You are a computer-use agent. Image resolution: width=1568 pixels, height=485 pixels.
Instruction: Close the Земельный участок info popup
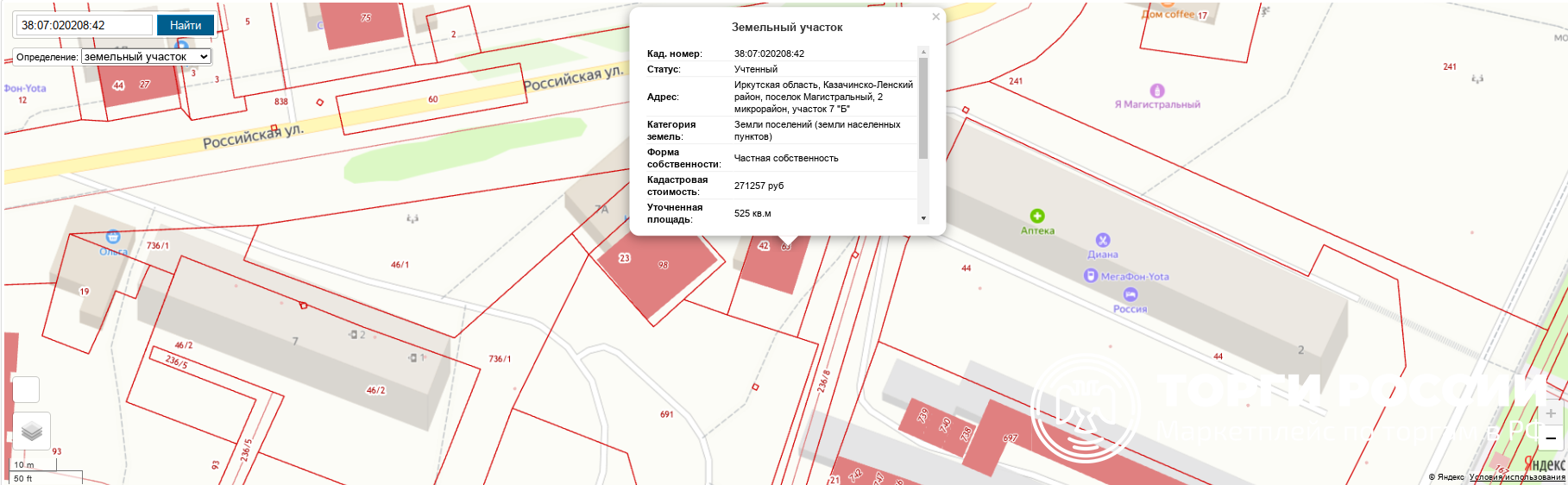coord(935,16)
